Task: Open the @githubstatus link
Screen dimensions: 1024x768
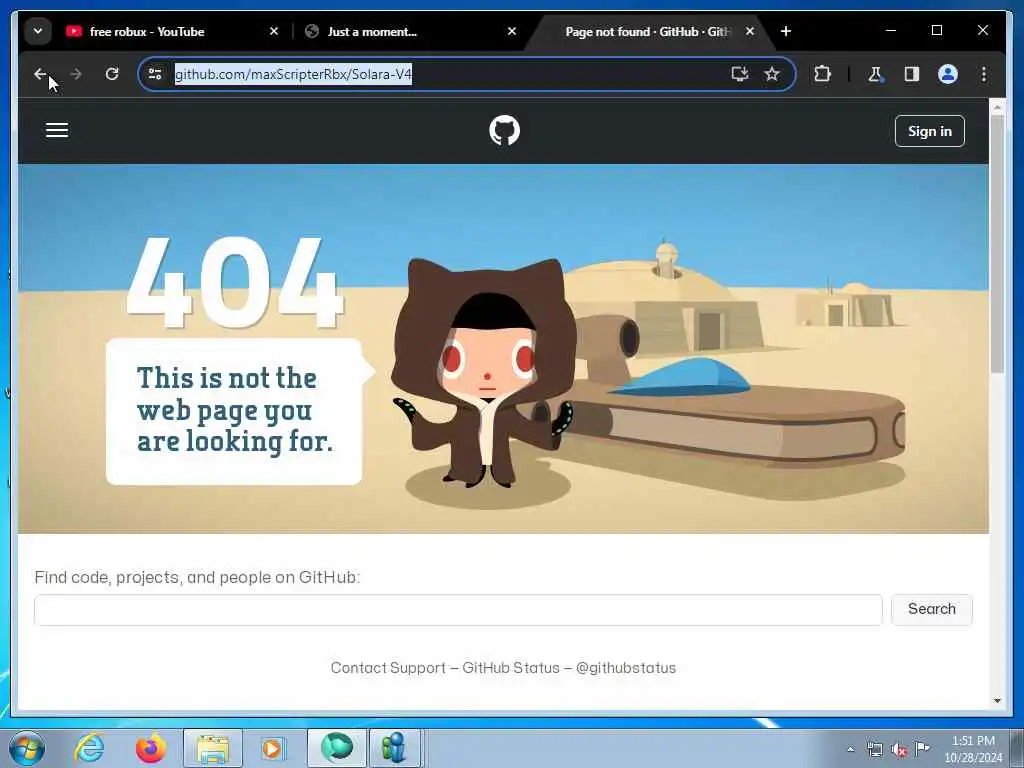Action: (x=626, y=668)
